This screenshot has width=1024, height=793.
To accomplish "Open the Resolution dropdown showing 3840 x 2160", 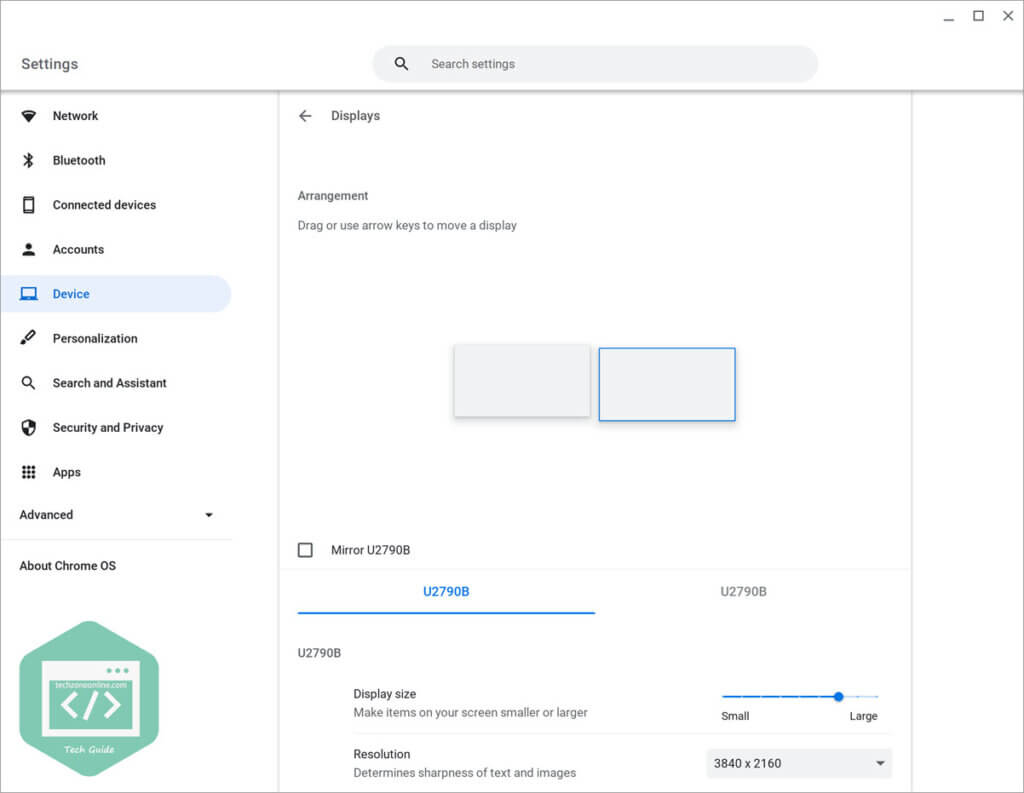I will pyautogui.click(x=798, y=763).
